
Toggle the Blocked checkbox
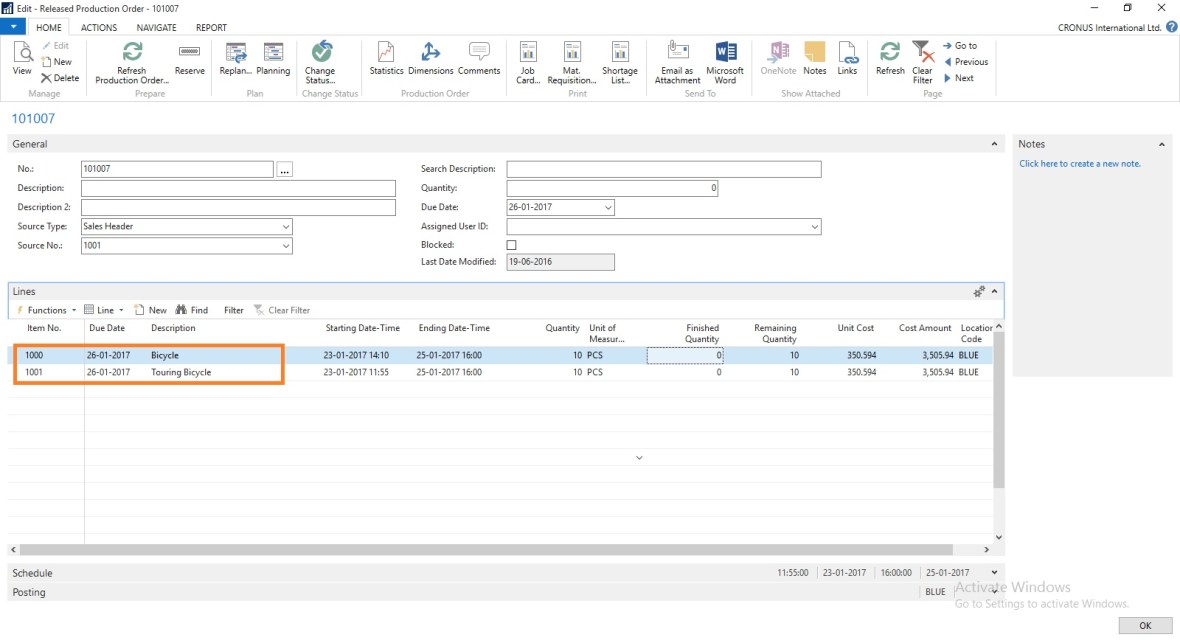512,245
